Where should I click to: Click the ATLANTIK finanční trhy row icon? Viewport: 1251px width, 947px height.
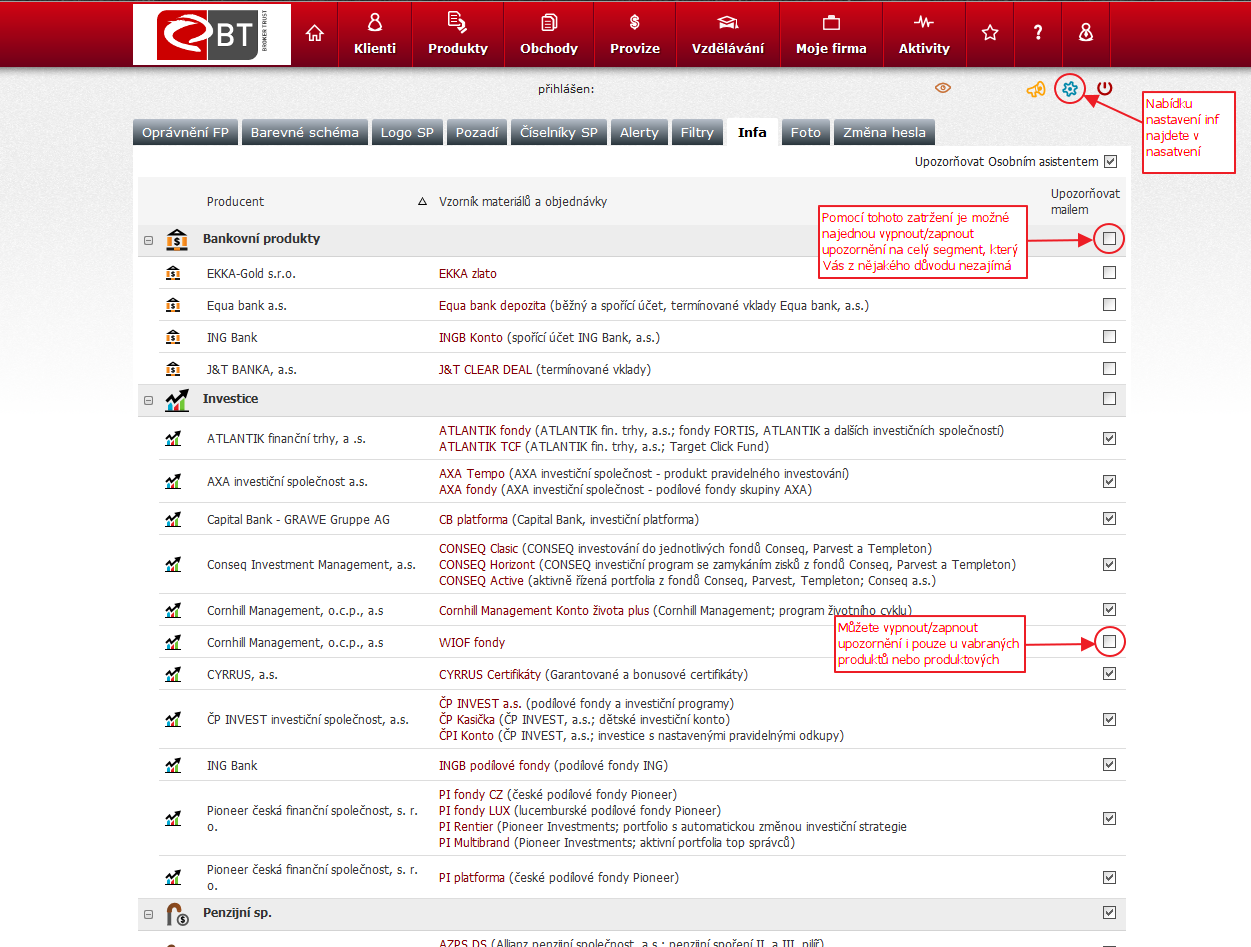coord(173,438)
